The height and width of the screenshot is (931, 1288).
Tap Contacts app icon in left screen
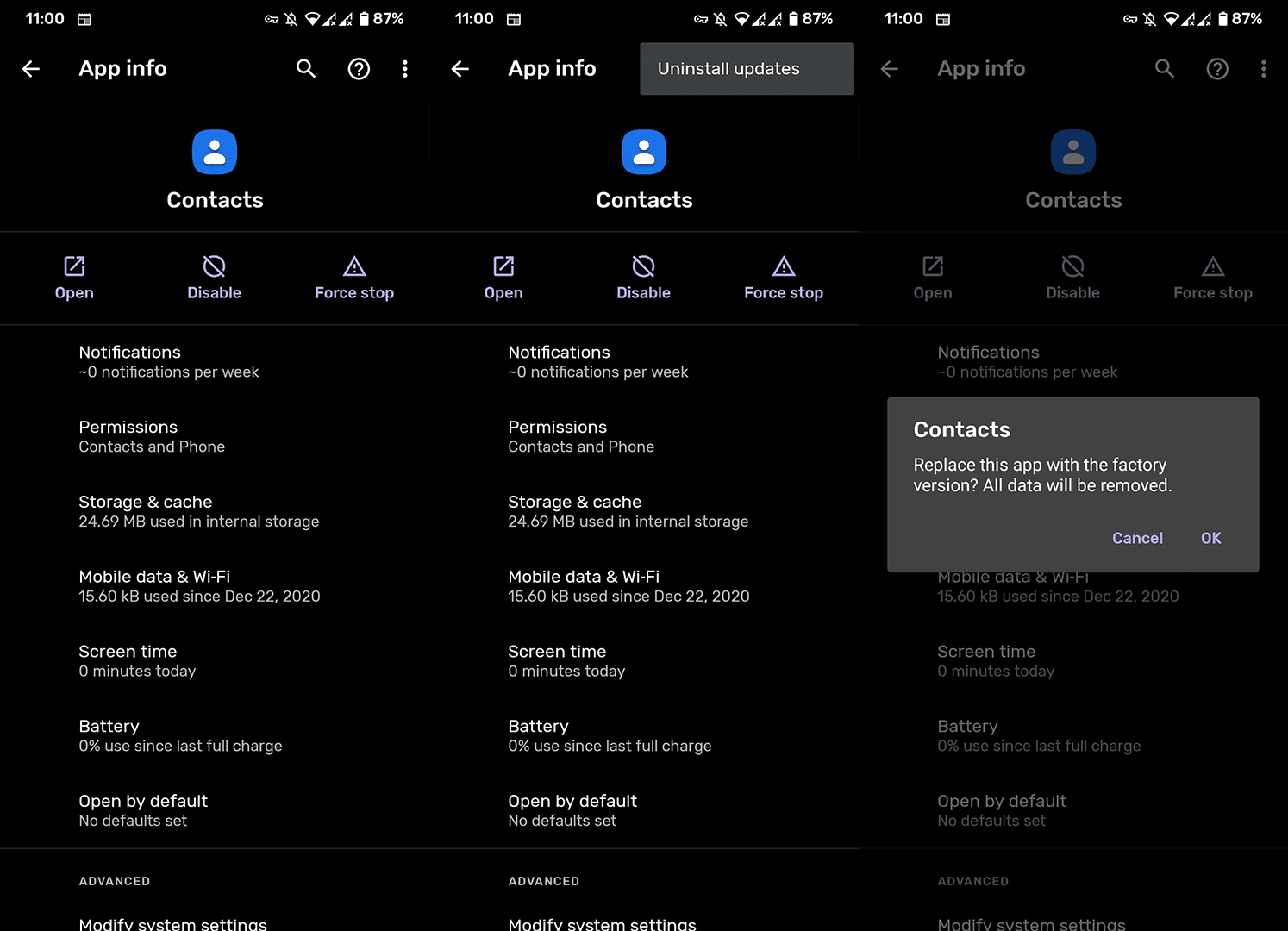[x=215, y=152]
